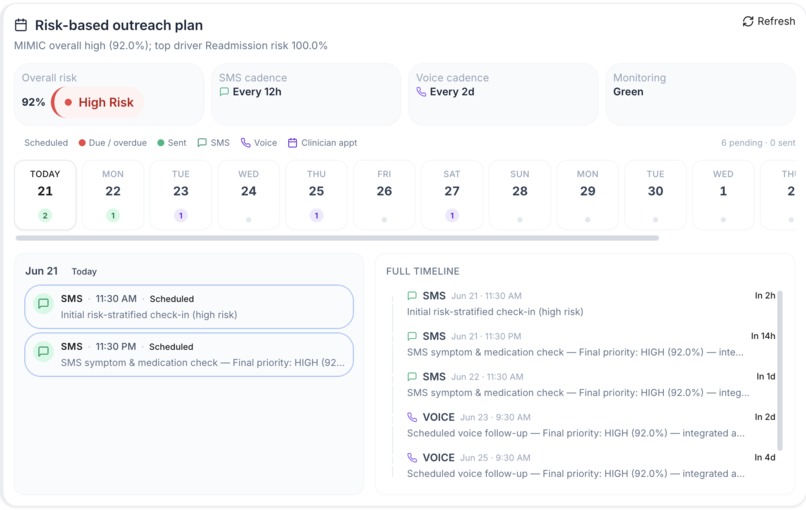Viewport: 806px width, 510px height.
Task: Click the High Risk badge
Action: click(x=98, y=102)
